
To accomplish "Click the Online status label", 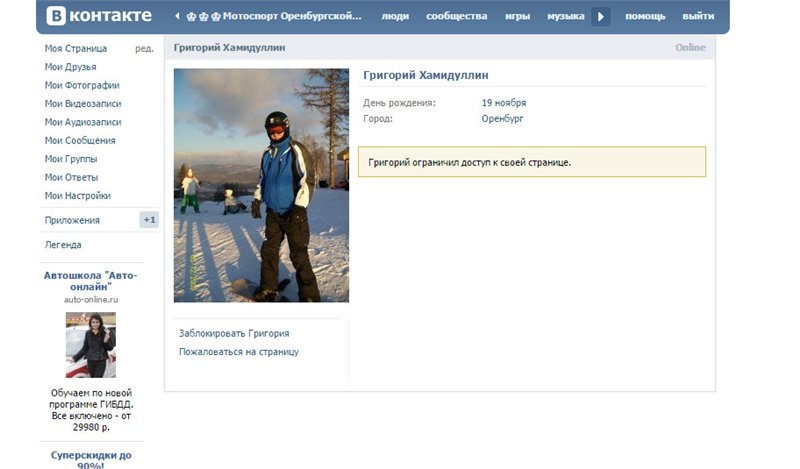I will [690, 47].
